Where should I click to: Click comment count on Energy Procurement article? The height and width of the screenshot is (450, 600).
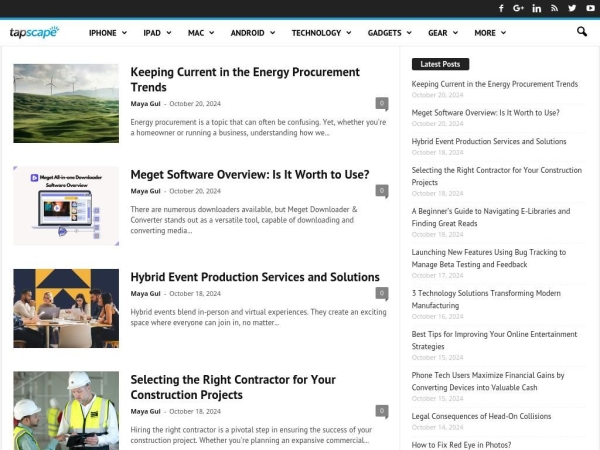382,103
